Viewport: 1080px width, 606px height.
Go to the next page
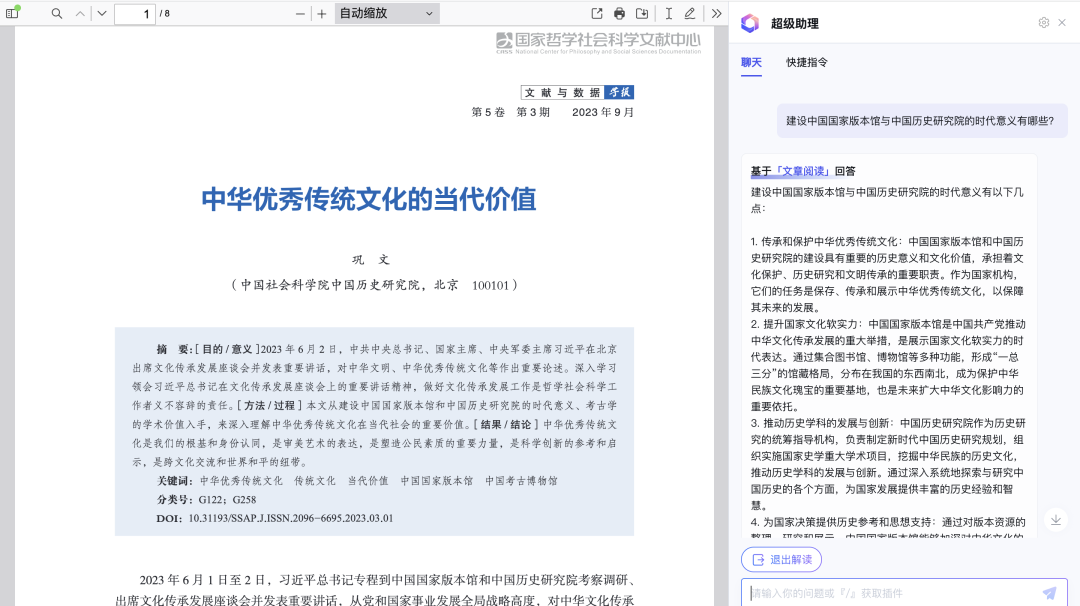click(x=102, y=13)
